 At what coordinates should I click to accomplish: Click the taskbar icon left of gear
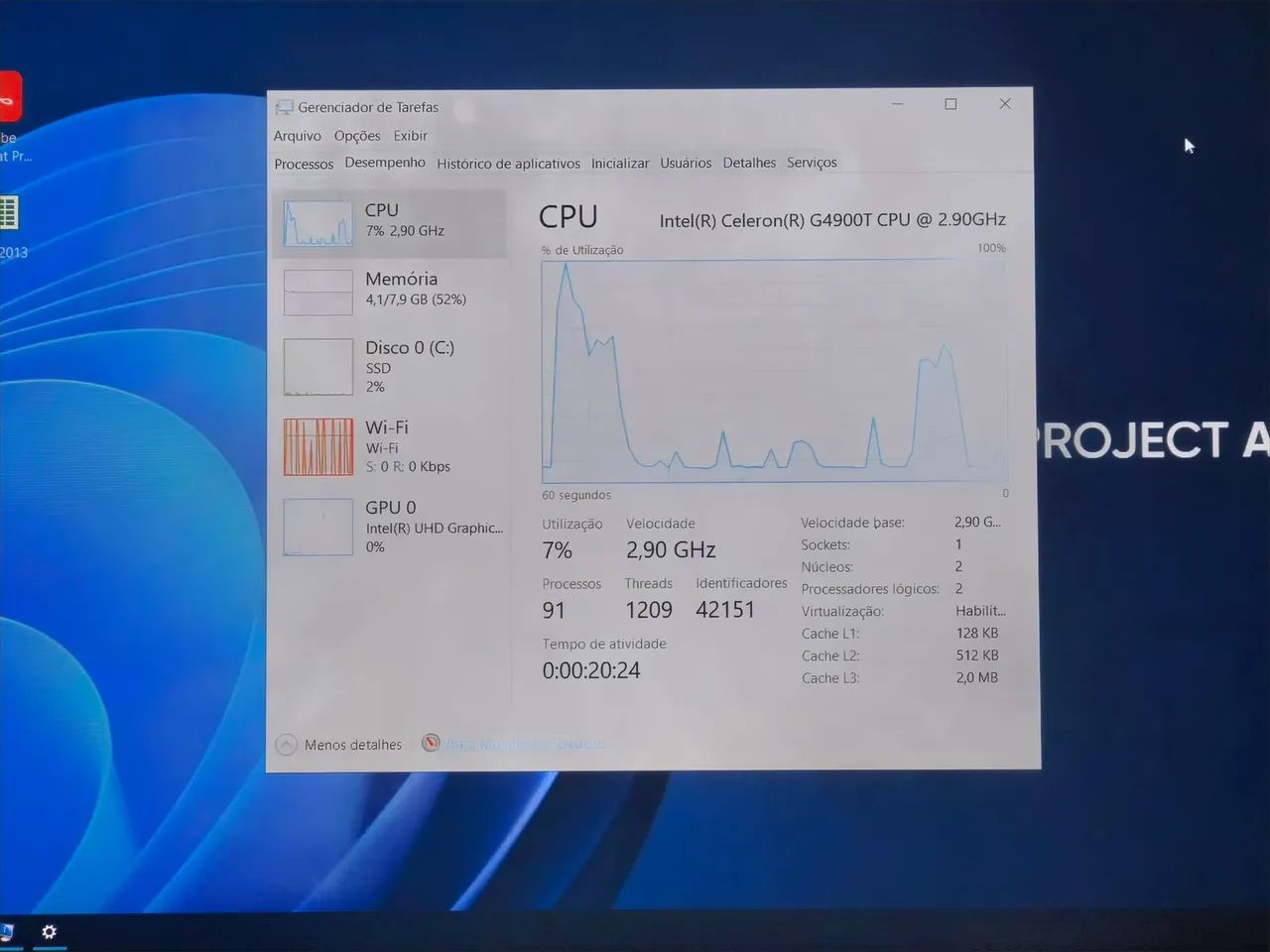pos(6,931)
